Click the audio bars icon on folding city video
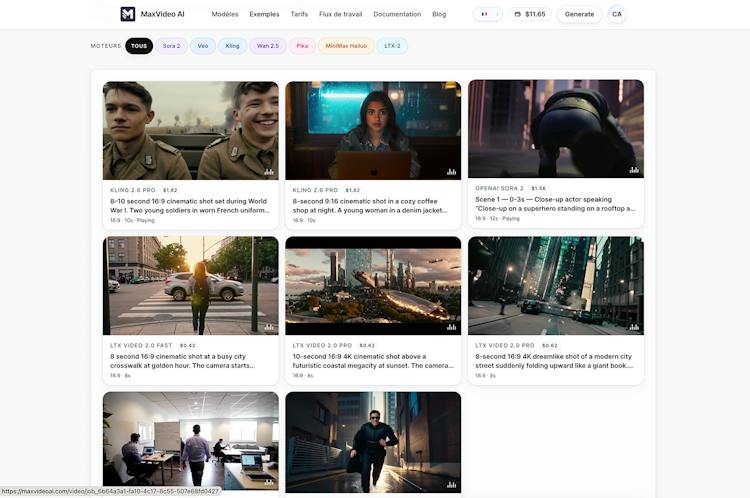The image size is (750, 498). [634, 327]
